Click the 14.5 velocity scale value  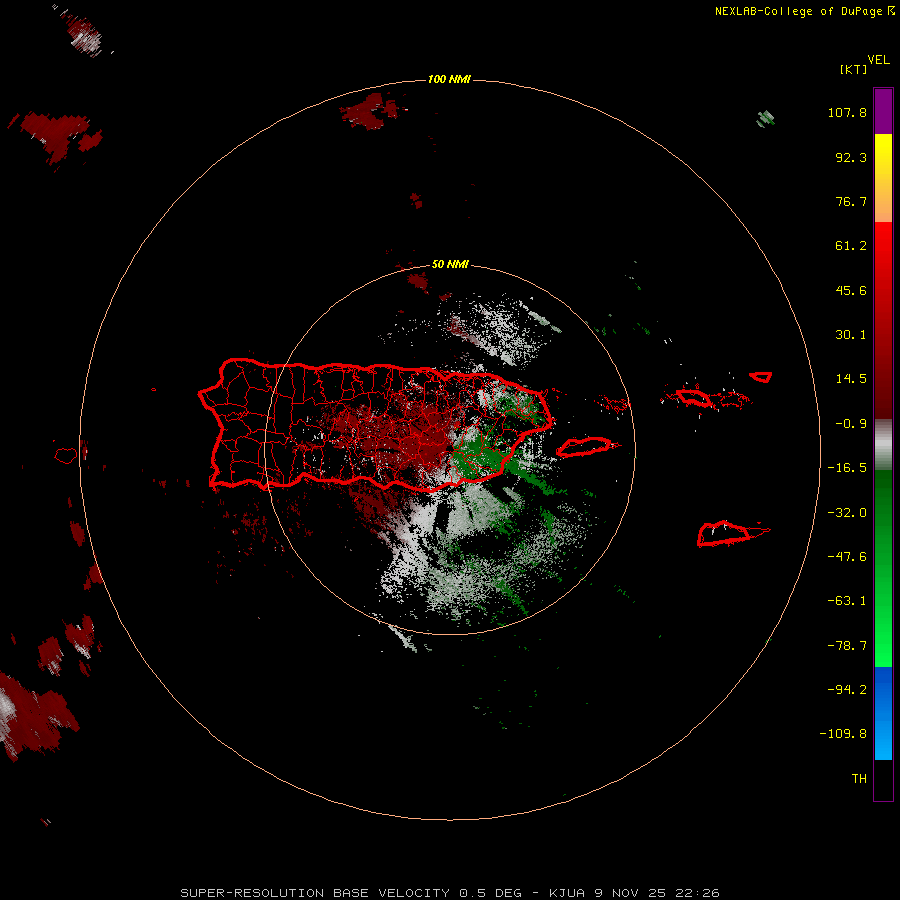pos(851,379)
